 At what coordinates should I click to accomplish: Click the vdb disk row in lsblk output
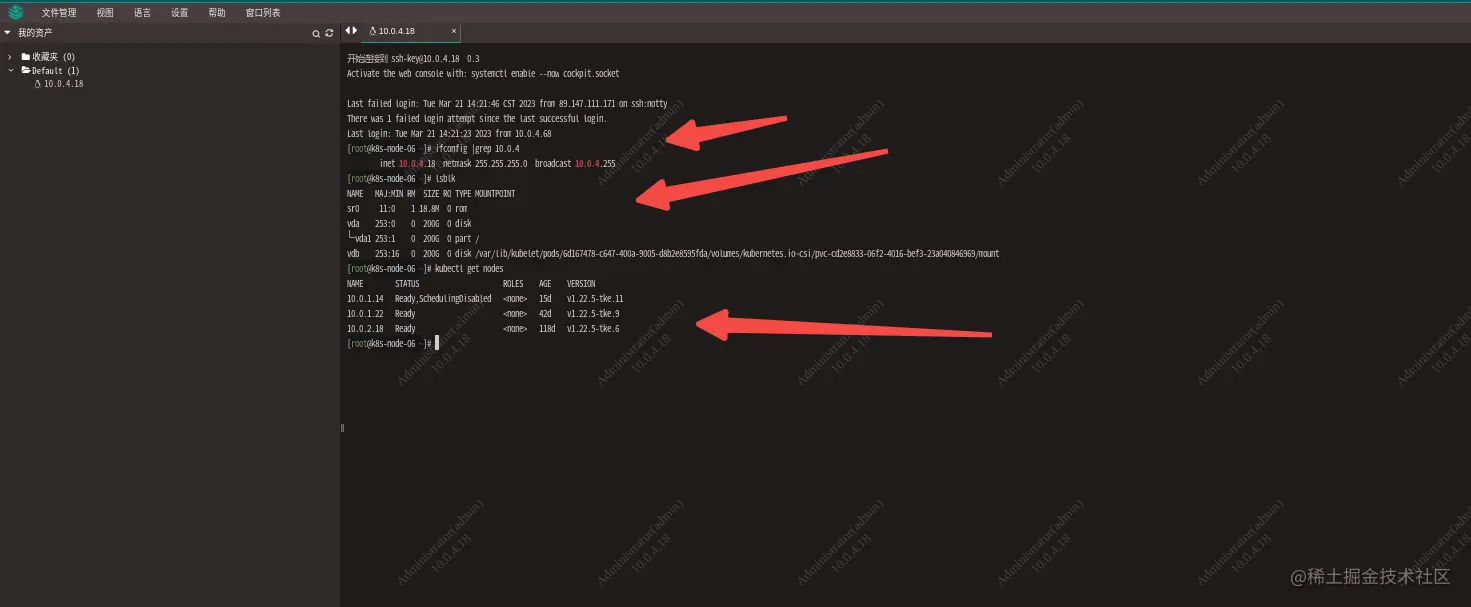tap(673, 254)
